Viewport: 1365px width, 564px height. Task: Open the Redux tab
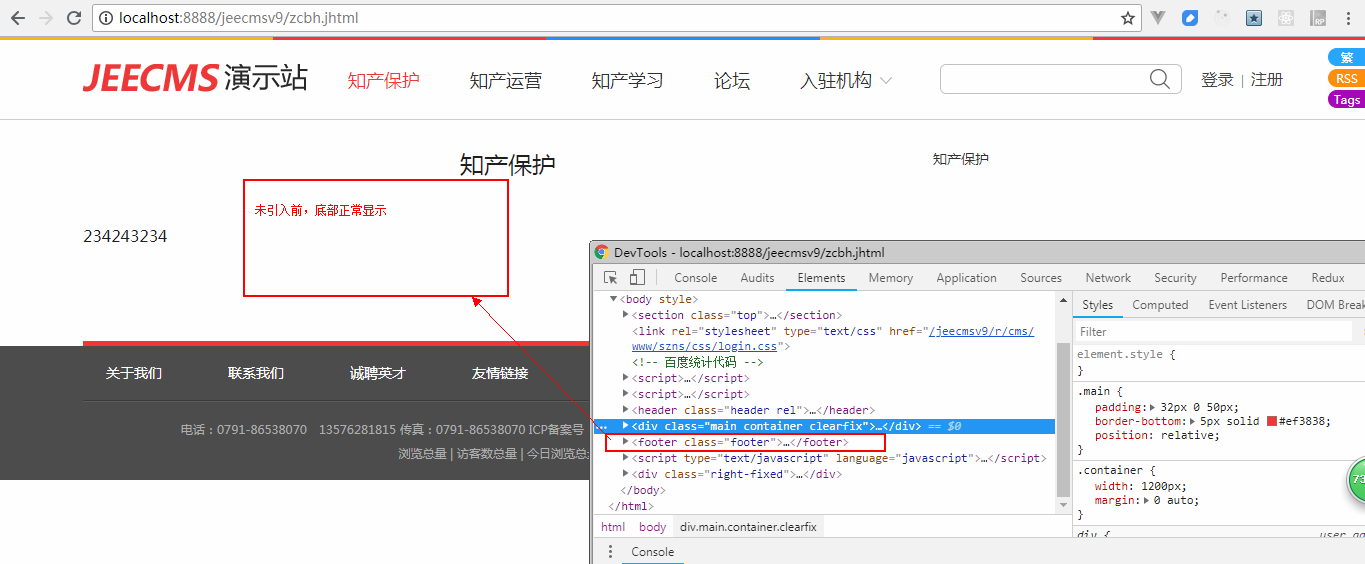coord(1328,278)
